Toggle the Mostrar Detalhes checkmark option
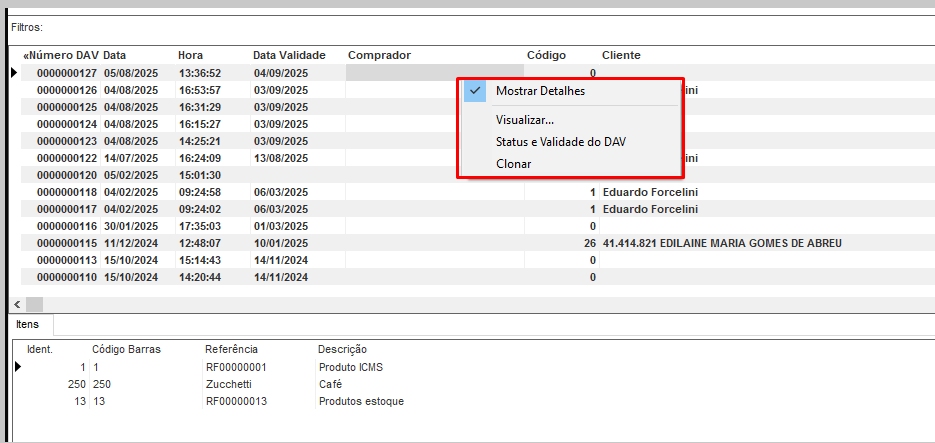935x443 pixels. [540, 90]
